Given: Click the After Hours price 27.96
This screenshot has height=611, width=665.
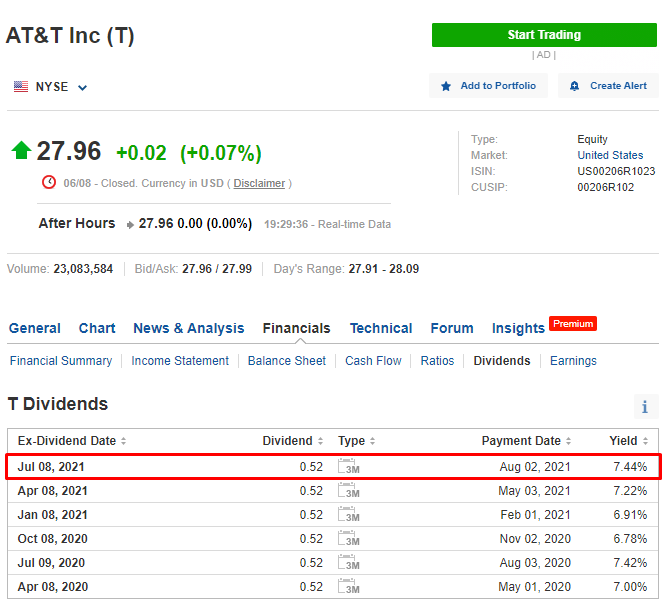Looking at the screenshot, I should [156, 223].
